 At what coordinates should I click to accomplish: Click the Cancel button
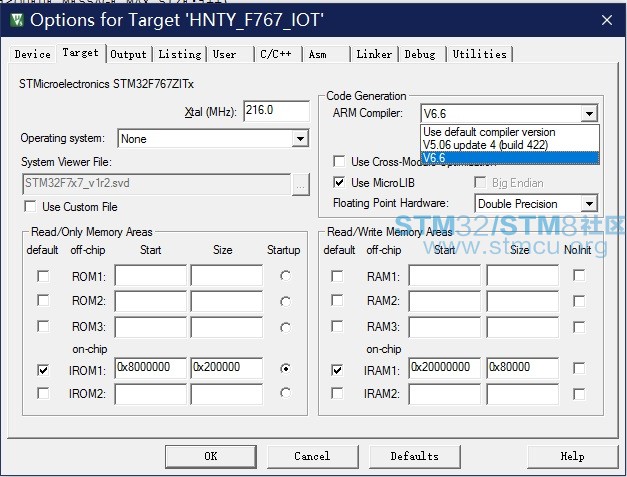(312, 456)
